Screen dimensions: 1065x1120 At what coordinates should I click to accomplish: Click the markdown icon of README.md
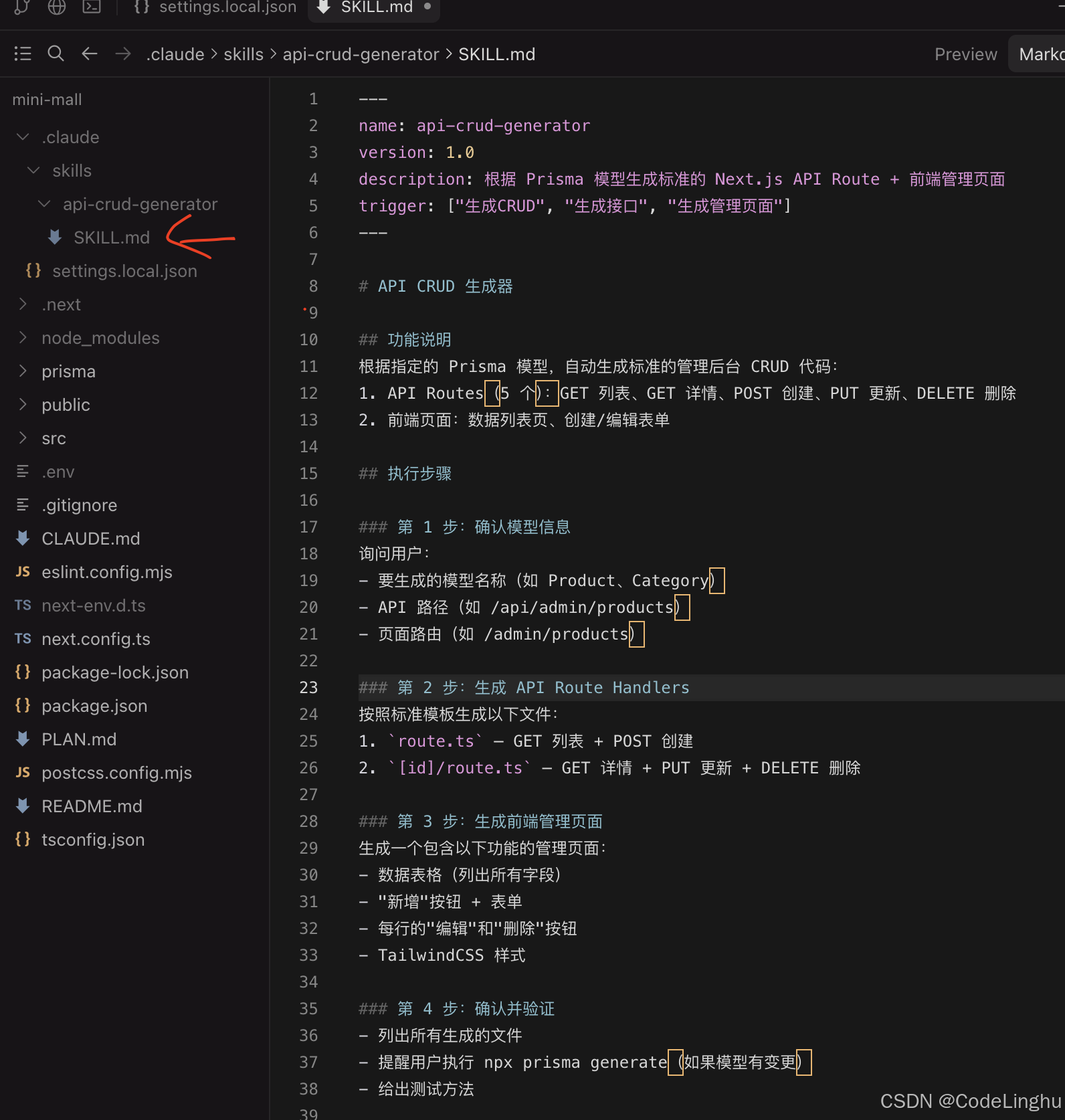pyautogui.click(x=23, y=806)
